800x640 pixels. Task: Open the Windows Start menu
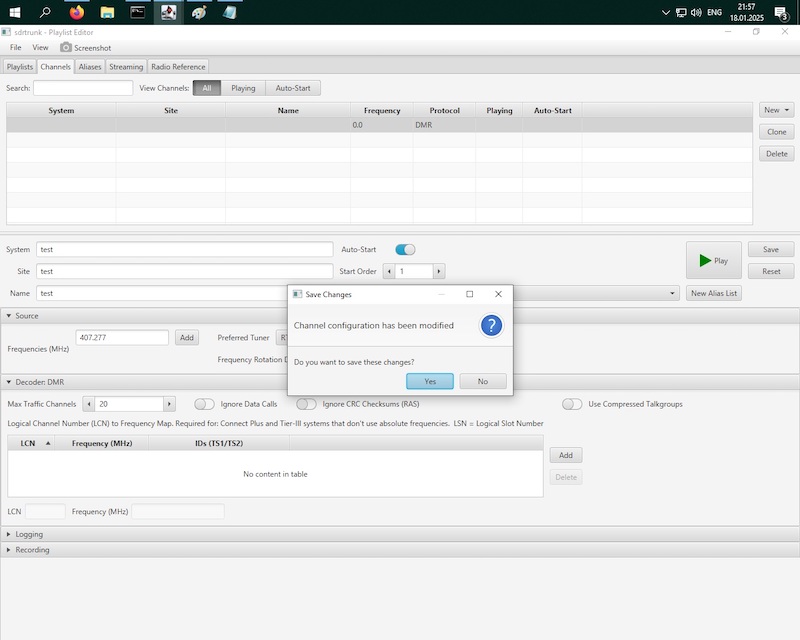click(15, 12)
